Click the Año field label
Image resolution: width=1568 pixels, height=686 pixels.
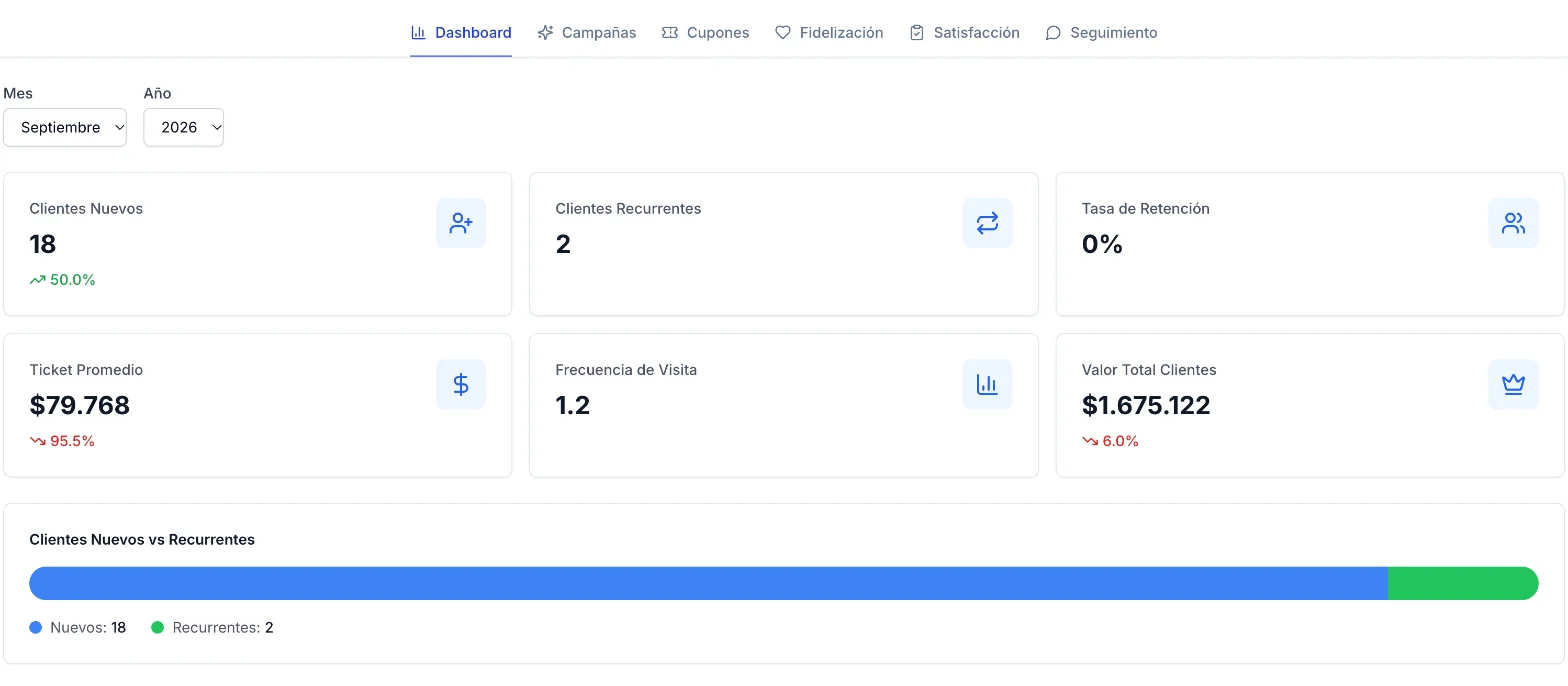click(x=157, y=93)
